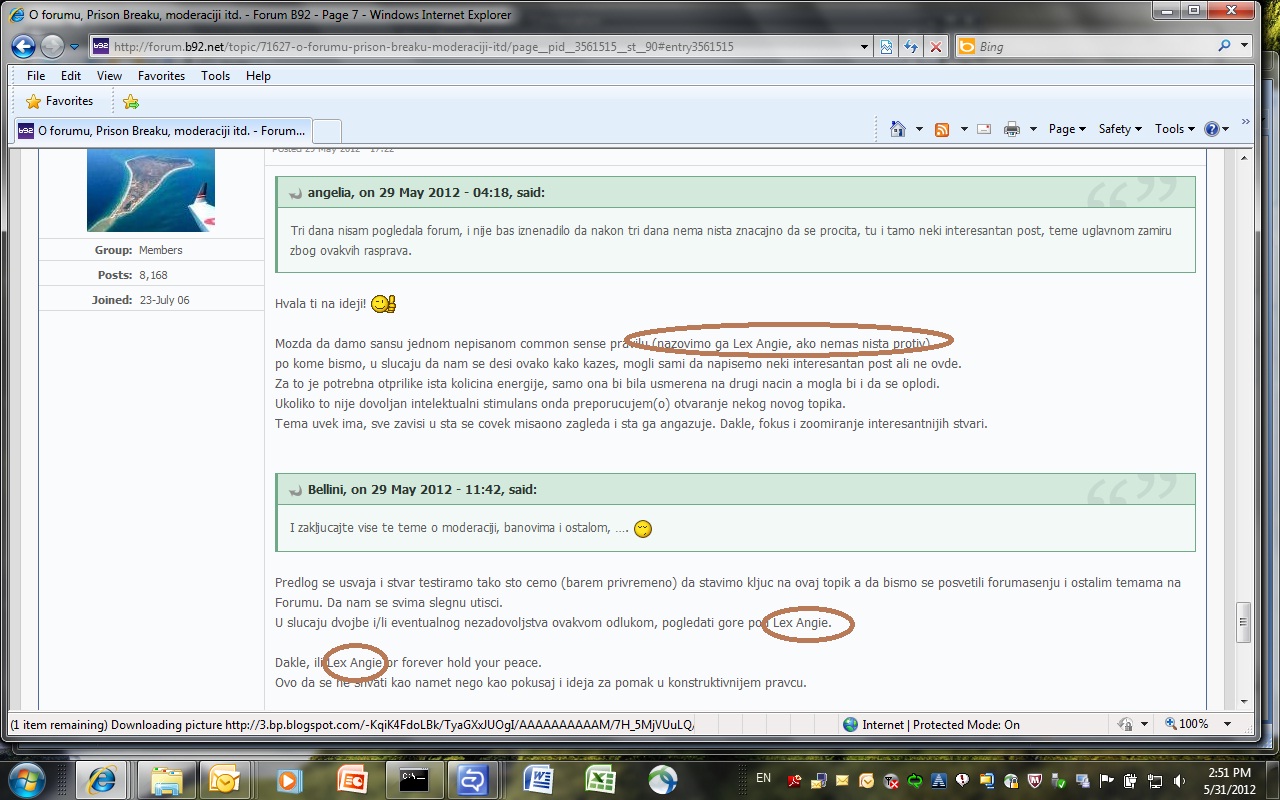
Task: Open the Tools command bar menu
Action: coord(1174,129)
